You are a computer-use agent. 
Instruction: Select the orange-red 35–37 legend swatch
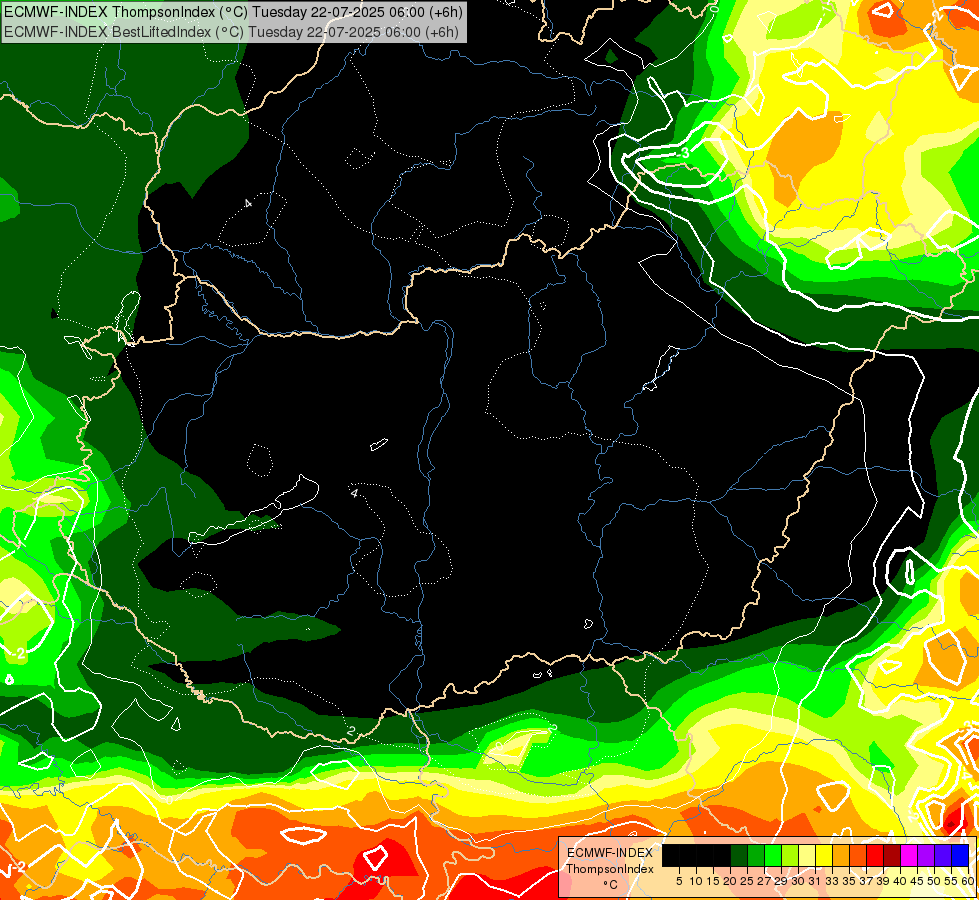[x=858, y=855]
